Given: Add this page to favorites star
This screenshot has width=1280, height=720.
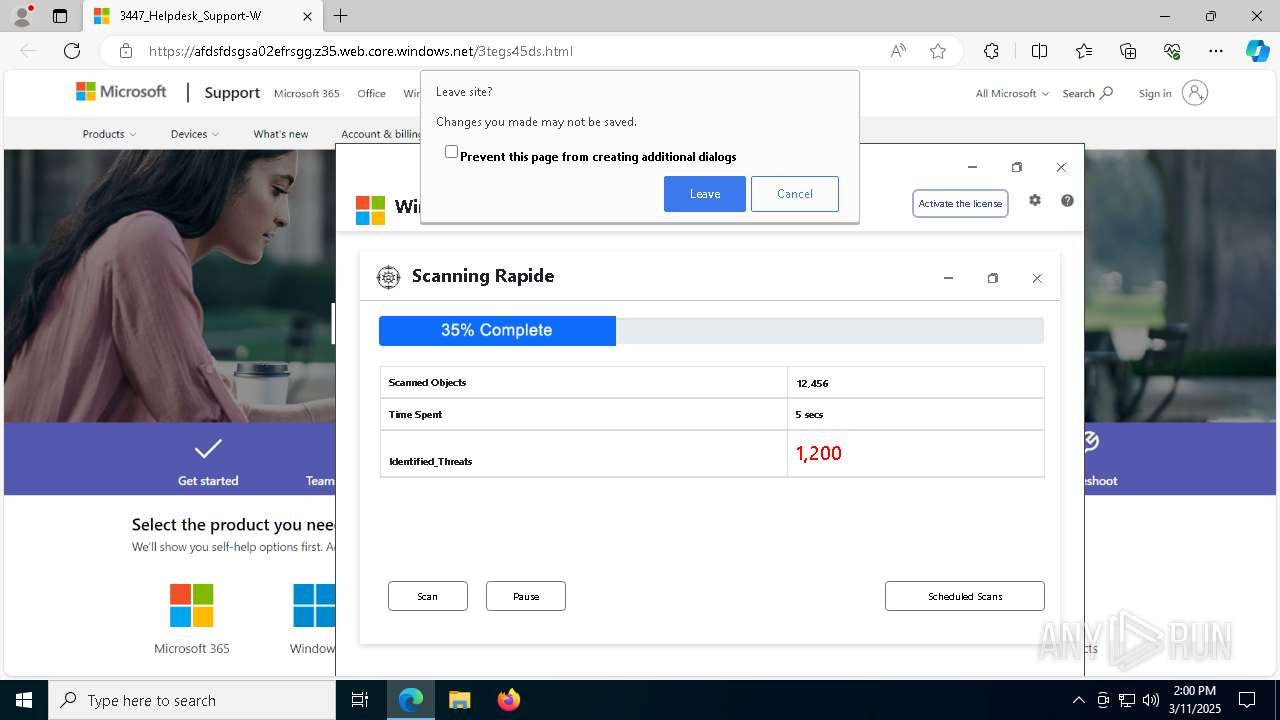Looking at the screenshot, I should 938,51.
